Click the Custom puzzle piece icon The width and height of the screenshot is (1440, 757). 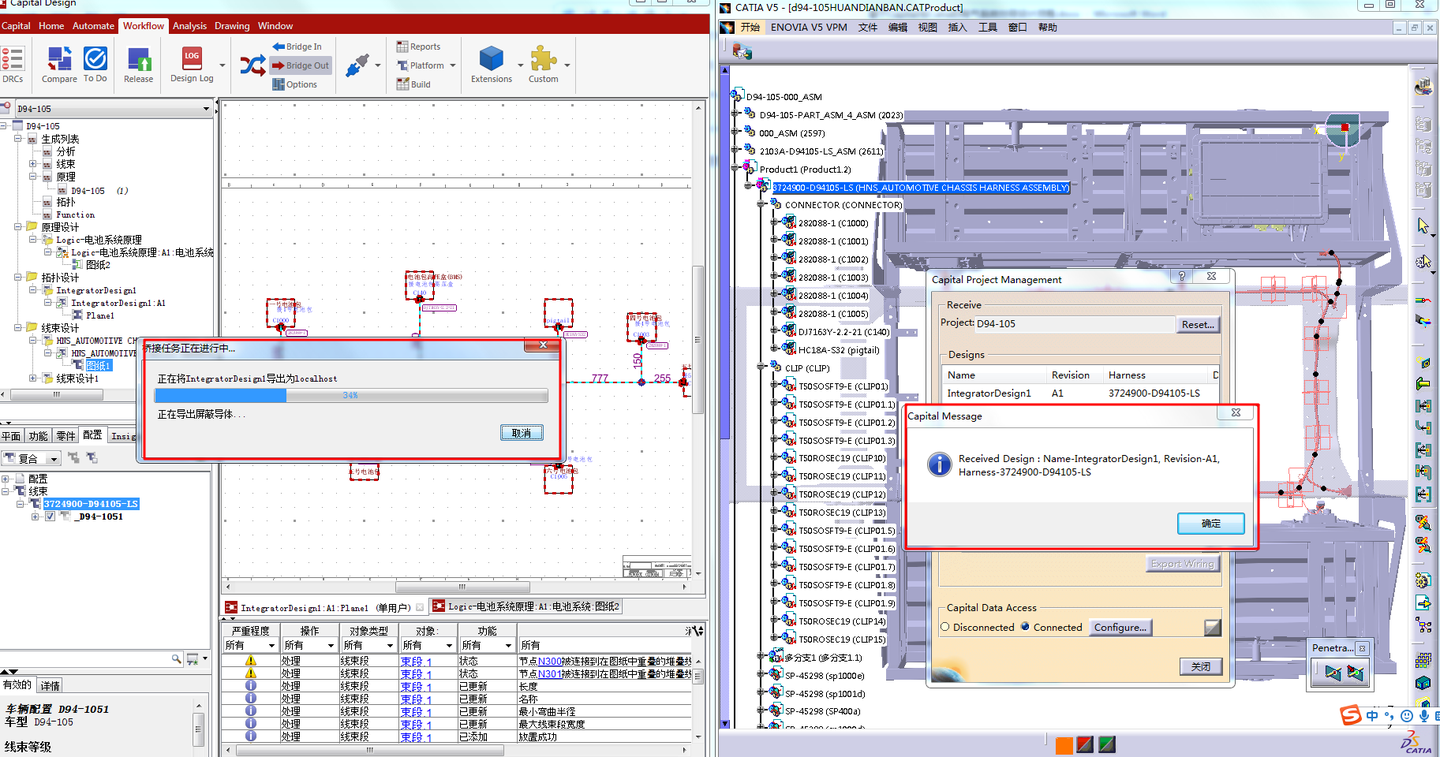tap(543, 65)
